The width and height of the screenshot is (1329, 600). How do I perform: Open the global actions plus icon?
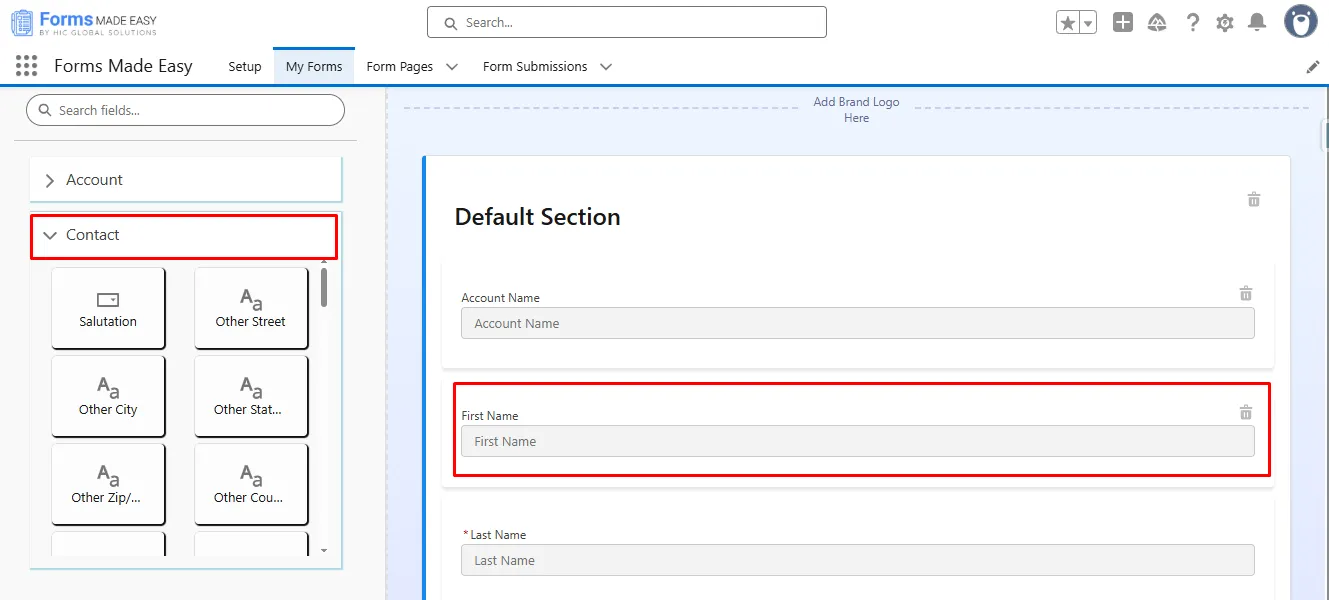(x=1123, y=23)
